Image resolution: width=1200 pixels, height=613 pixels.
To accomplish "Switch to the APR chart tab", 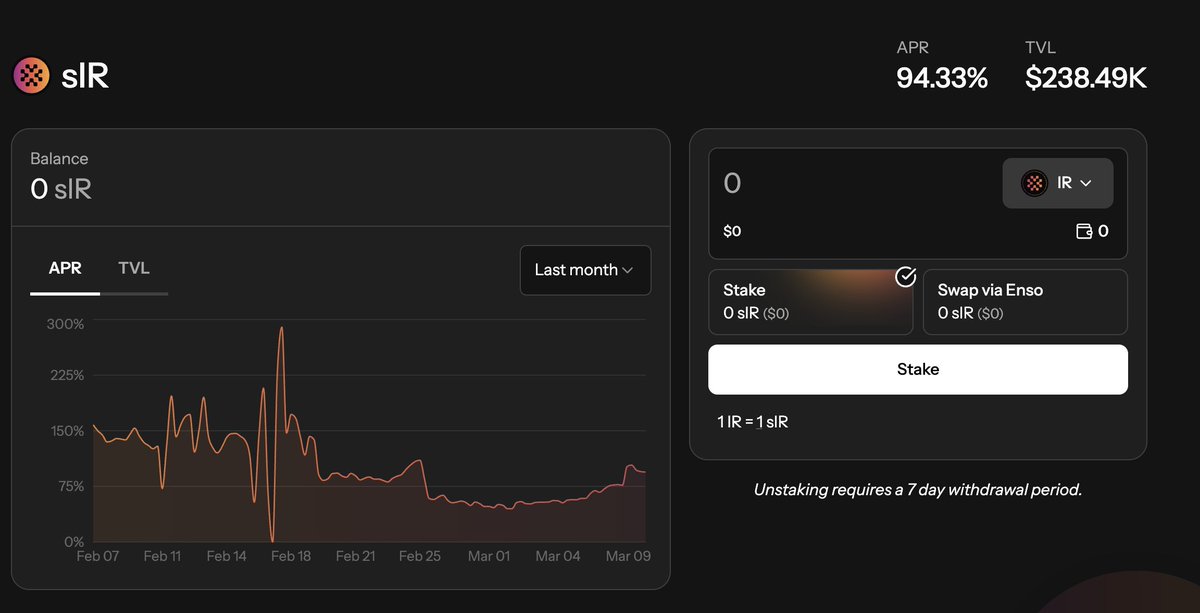I will (x=65, y=268).
